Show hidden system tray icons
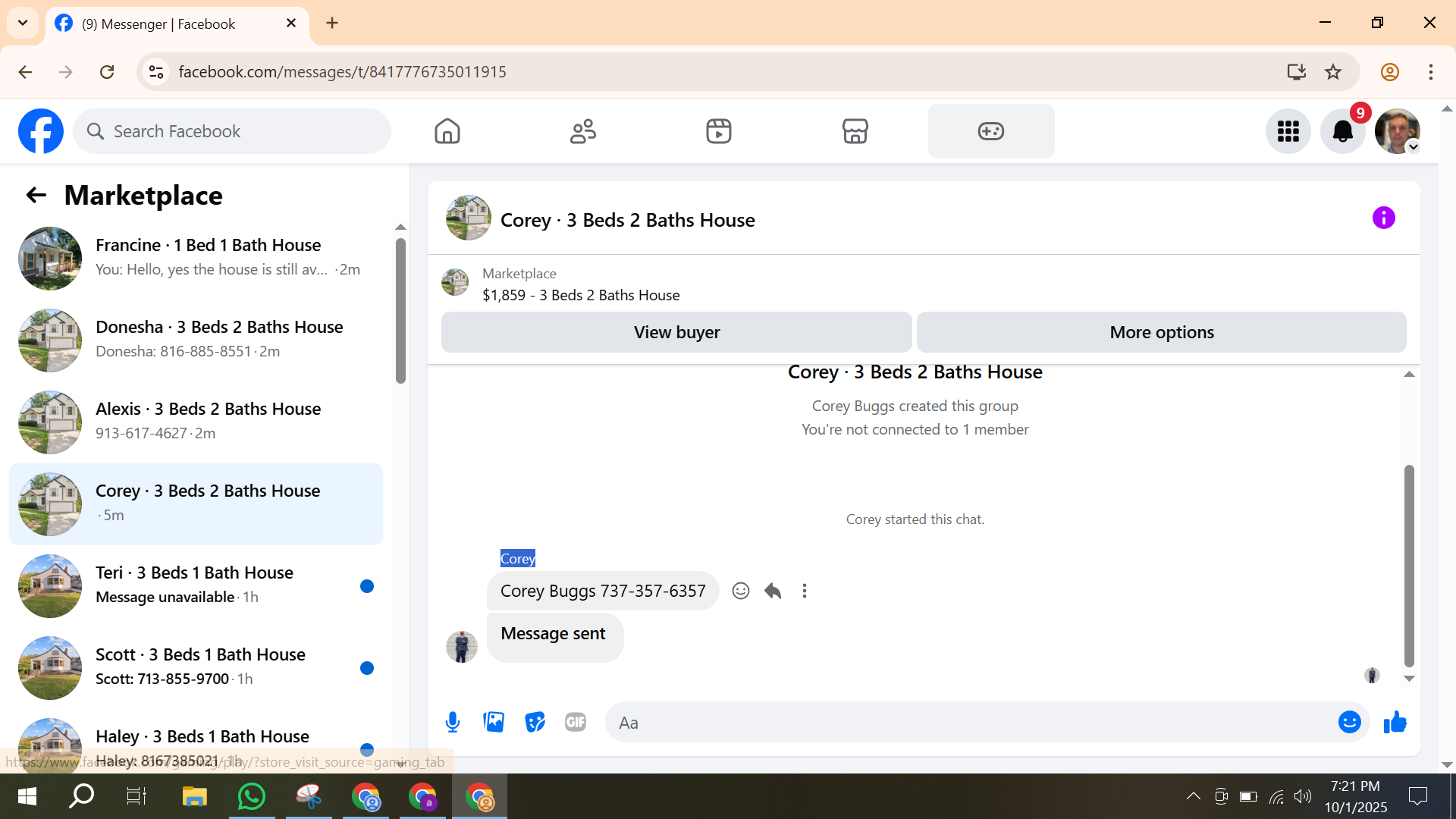 [1193, 796]
